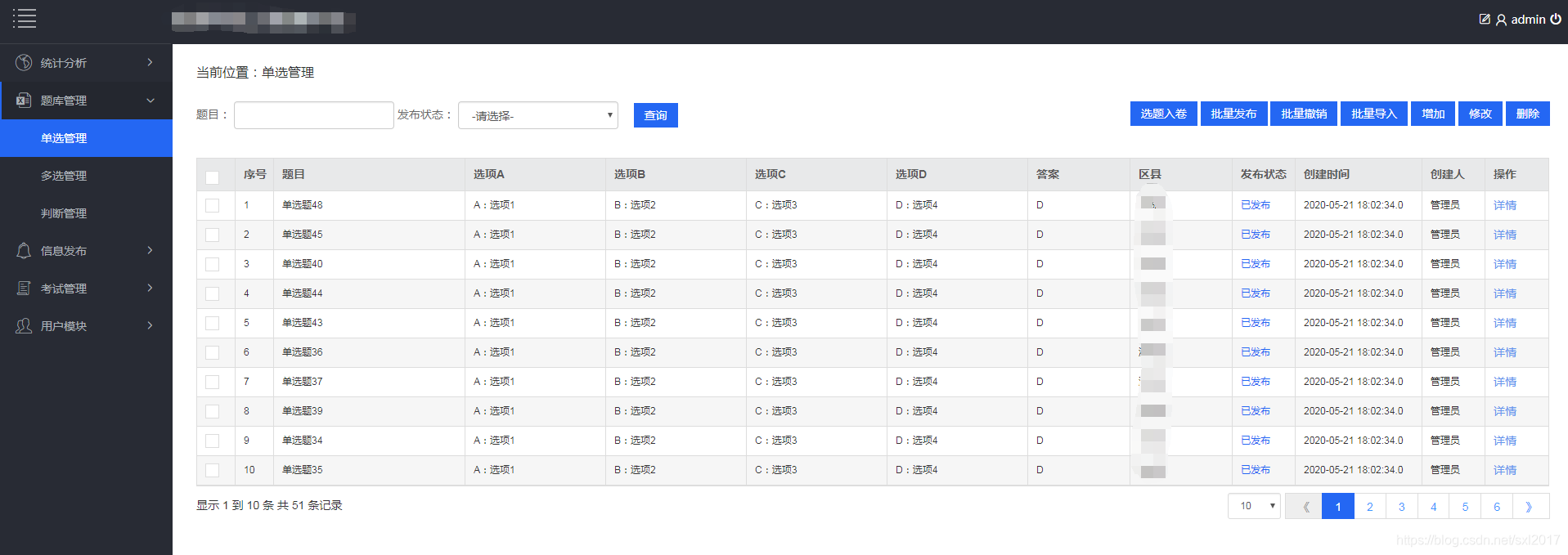Expand 用户模块 with its chevron
1568x555 pixels.
[x=151, y=325]
